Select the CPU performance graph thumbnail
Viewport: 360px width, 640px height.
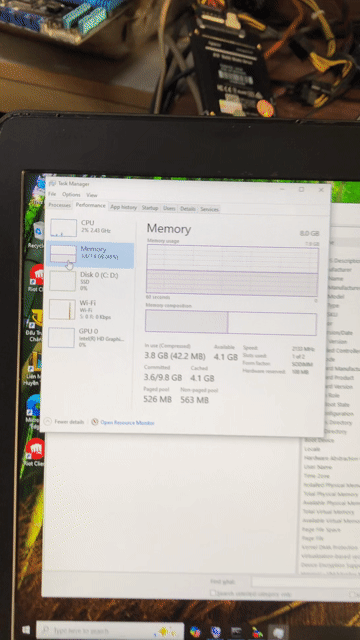(63, 228)
